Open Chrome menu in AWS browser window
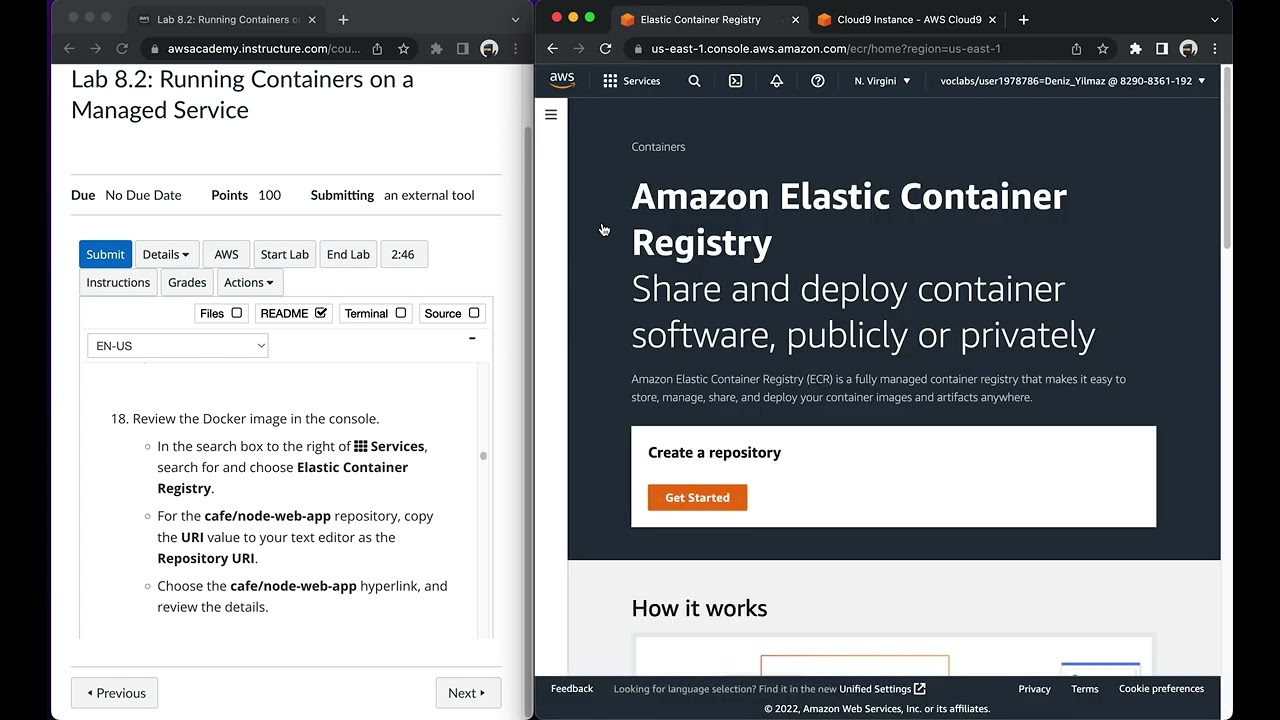Viewport: 1280px width, 720px height. 1214,48
